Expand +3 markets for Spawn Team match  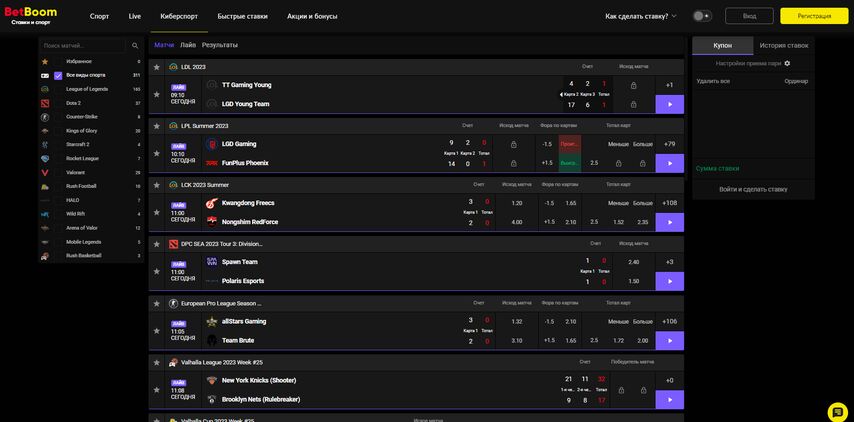(669, 262)
